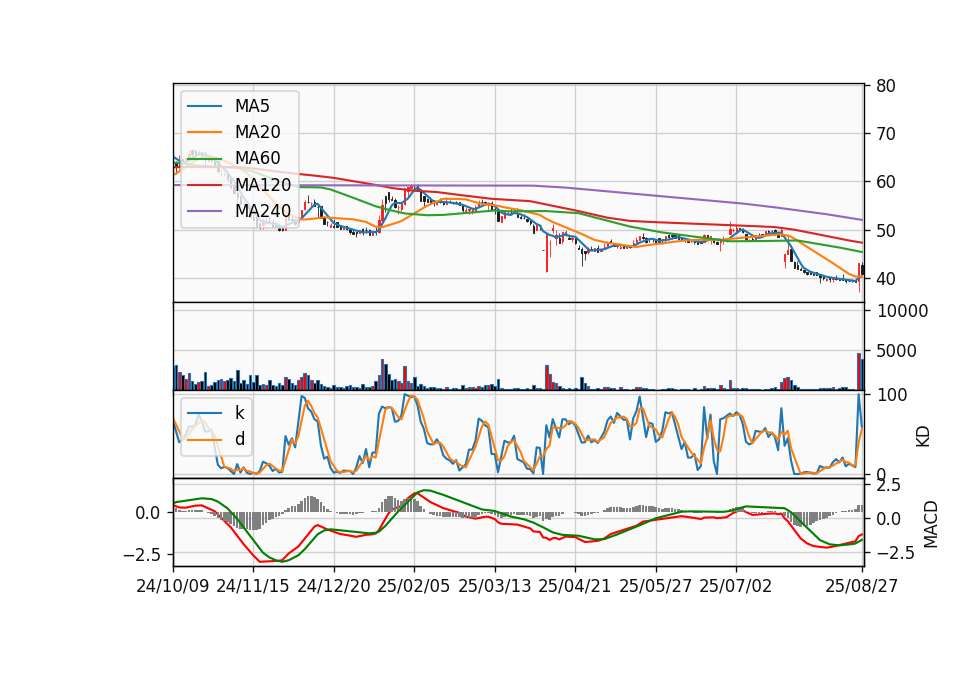Click the 100 label on KD axis
Viewport: 960px width, 690px height.
(892, 395)
